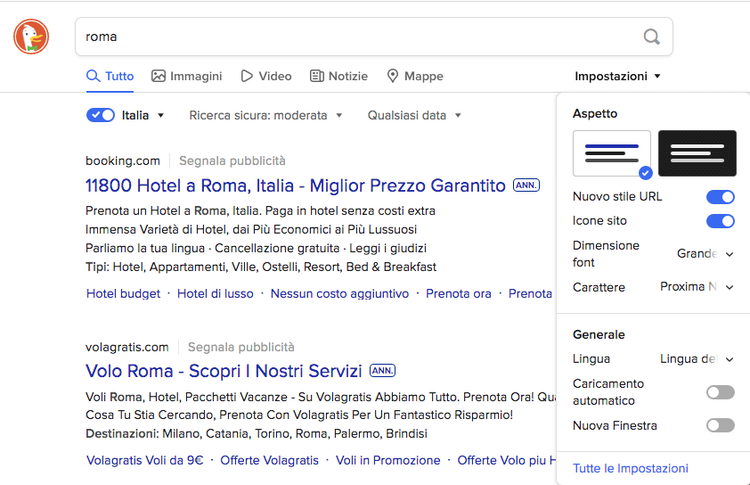Open the Notizie tab
750x485 pixels.
(339, 76)
